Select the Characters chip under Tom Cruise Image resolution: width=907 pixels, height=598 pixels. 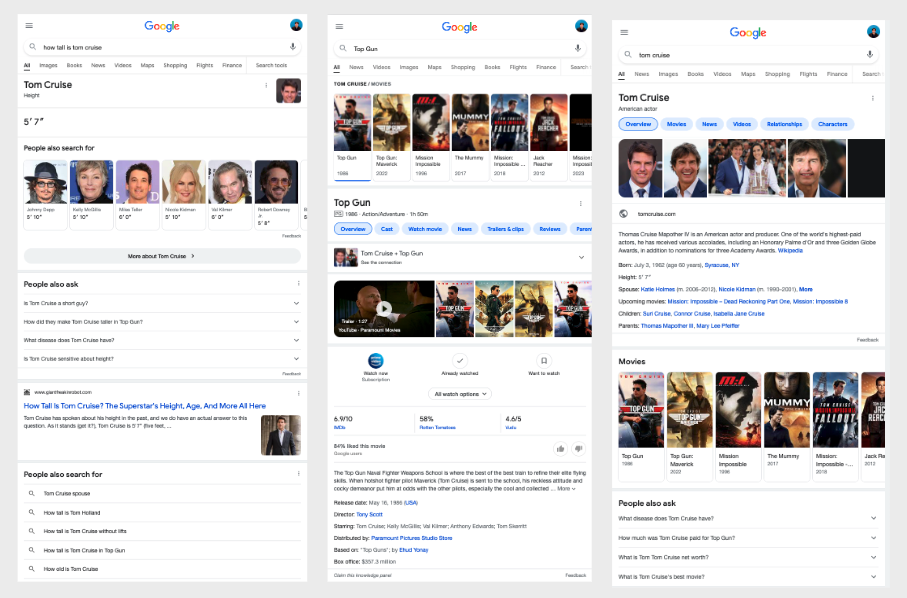point(832,124)
